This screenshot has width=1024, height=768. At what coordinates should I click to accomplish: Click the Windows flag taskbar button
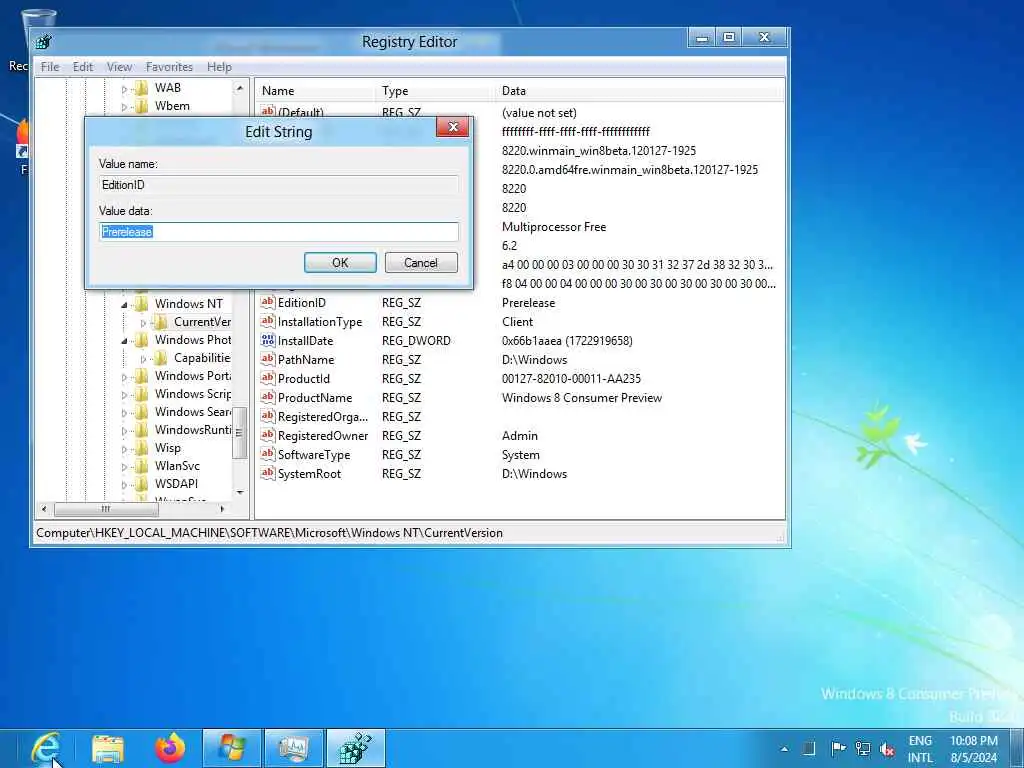pyautogui.click(x=232, y=748)
